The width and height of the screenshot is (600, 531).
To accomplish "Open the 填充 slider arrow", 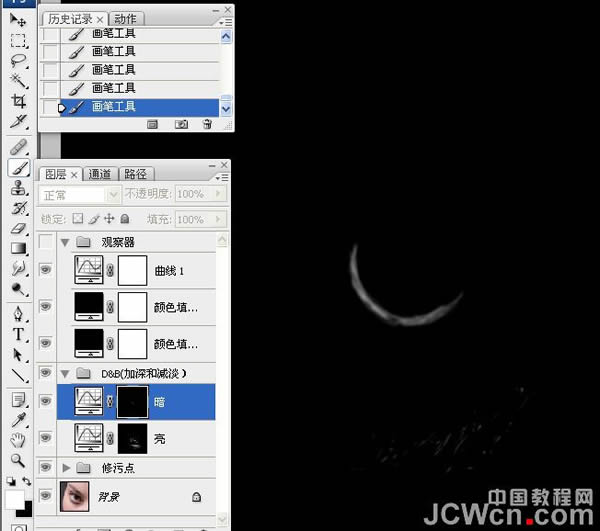I will click(218, 219).
